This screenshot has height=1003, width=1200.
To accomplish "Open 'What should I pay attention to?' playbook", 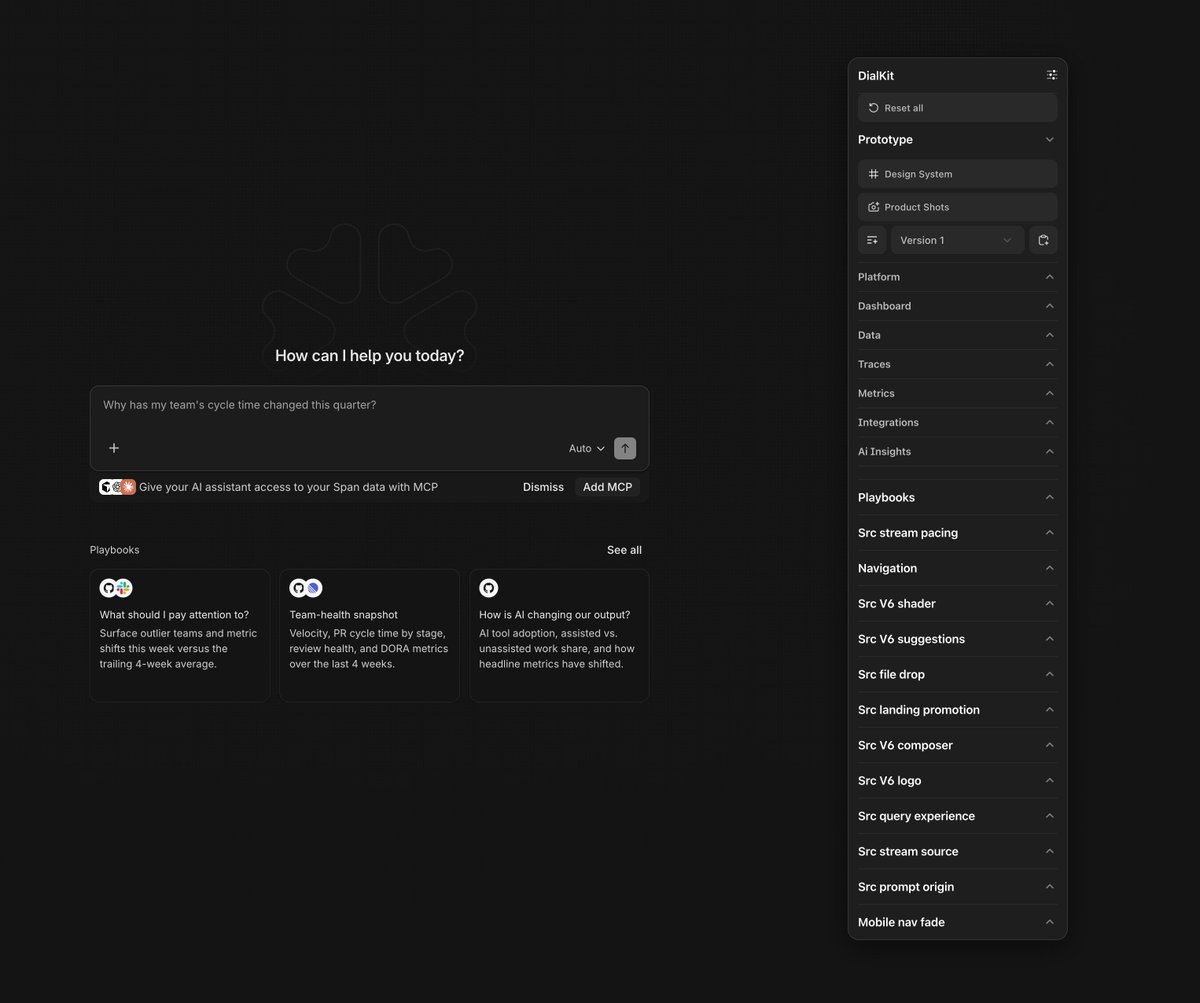I will (x=180, y=635).
